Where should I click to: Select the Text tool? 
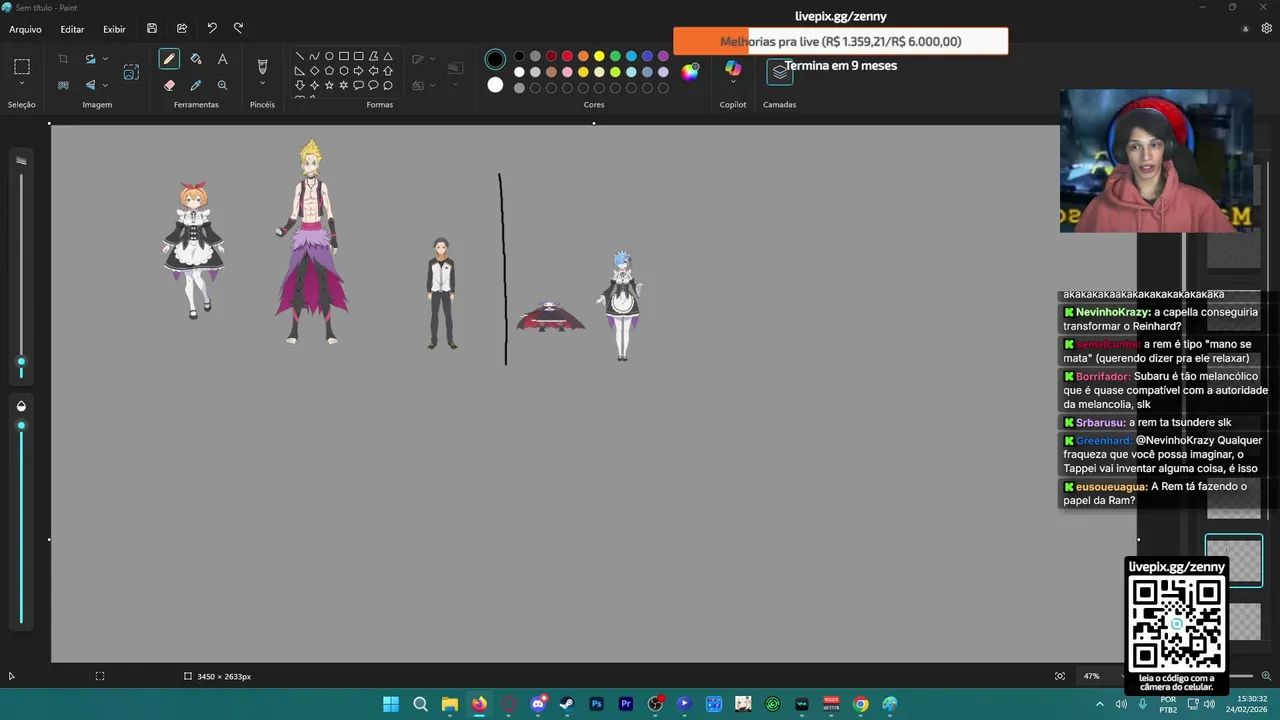click(222, 59)
